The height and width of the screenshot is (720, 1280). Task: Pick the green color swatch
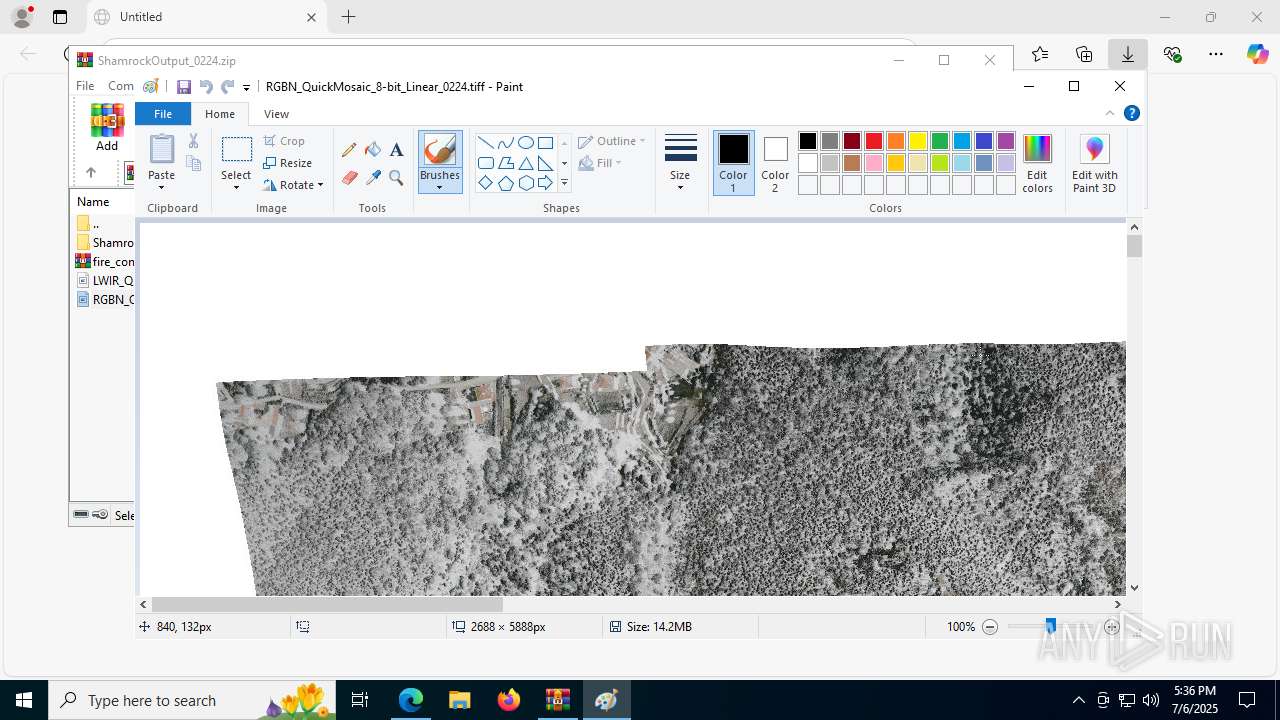click(940, 141)
